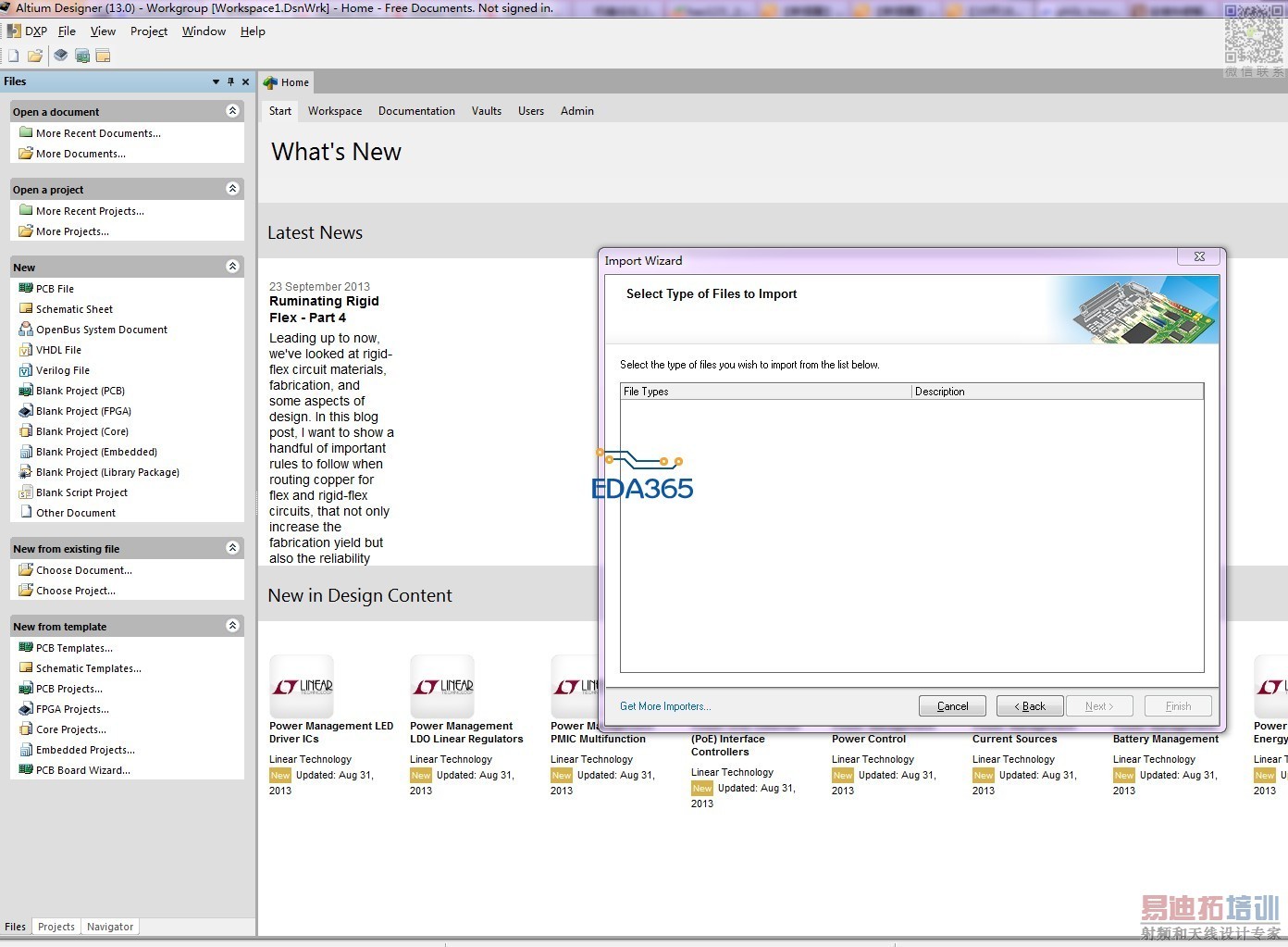Collapse the 'New from template' section
The height and width of the screenshot is (947, 1288).
coord(232,626)
